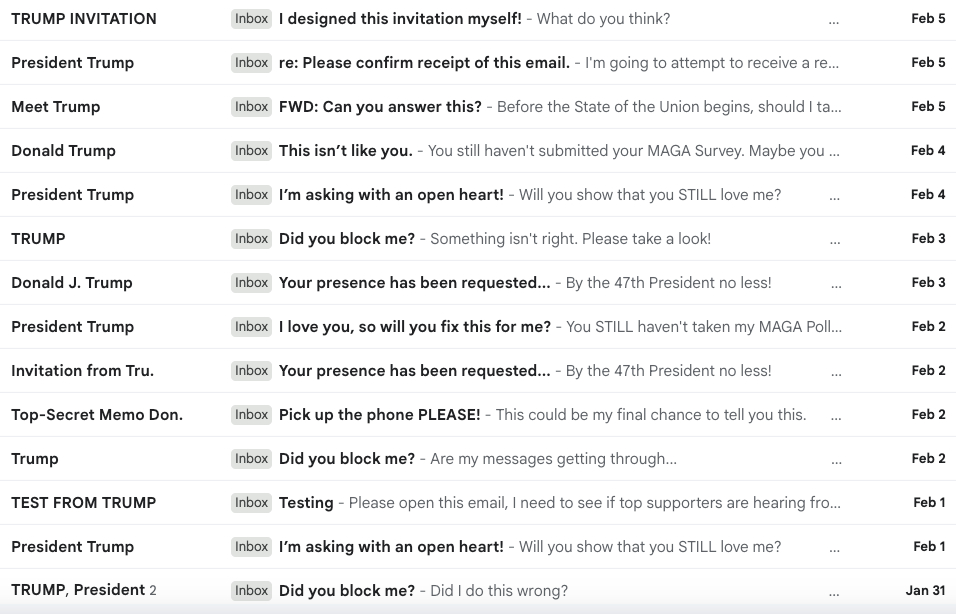Image resolution: width=956 pixels, height=614 pixels.
Task: Select the "TRUMP, President" sender thread
Action: 78,591
